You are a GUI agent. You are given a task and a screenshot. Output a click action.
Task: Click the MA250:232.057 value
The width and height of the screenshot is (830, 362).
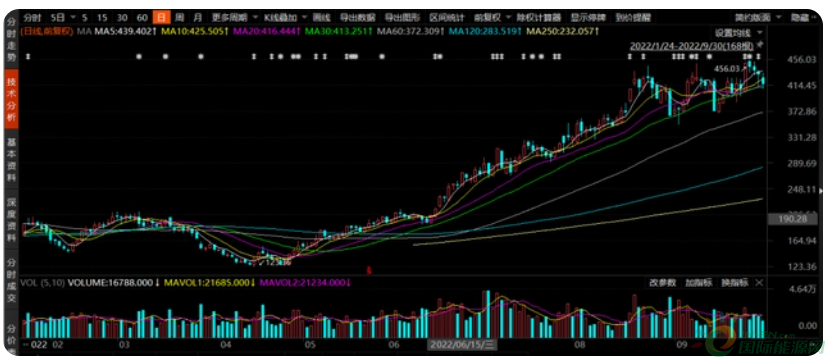pos(563,32)
